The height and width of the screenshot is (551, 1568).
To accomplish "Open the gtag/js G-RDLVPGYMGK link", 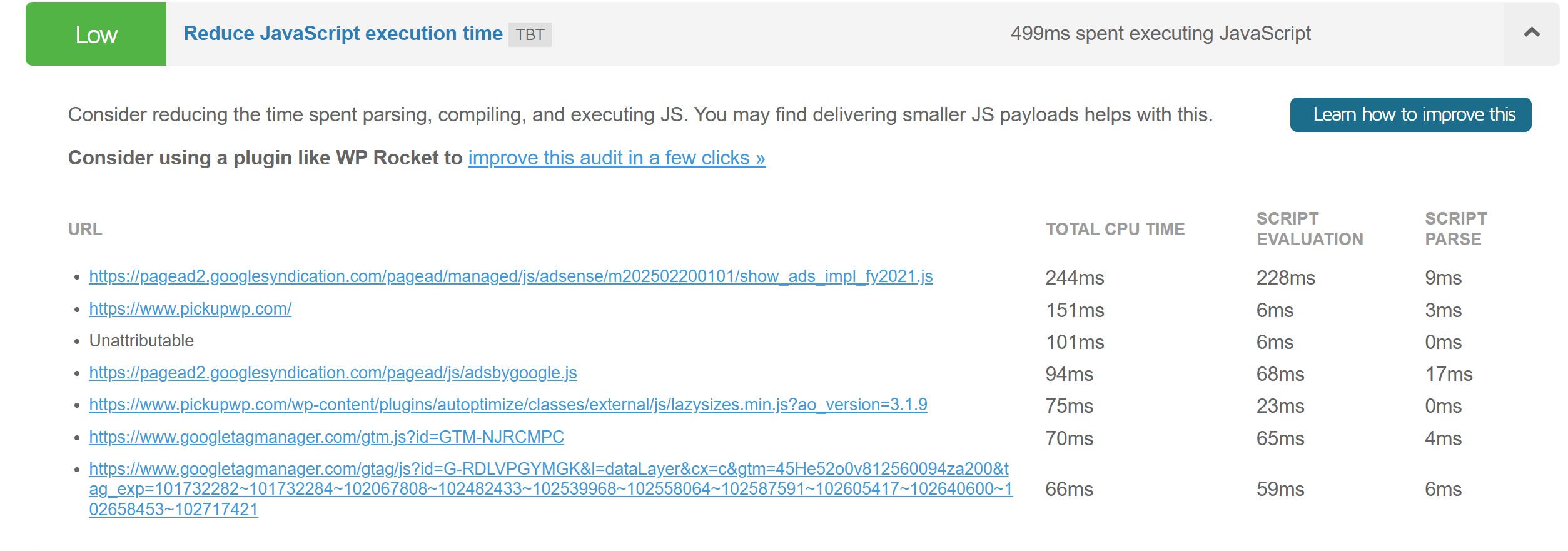I will [x=550, y=489].
